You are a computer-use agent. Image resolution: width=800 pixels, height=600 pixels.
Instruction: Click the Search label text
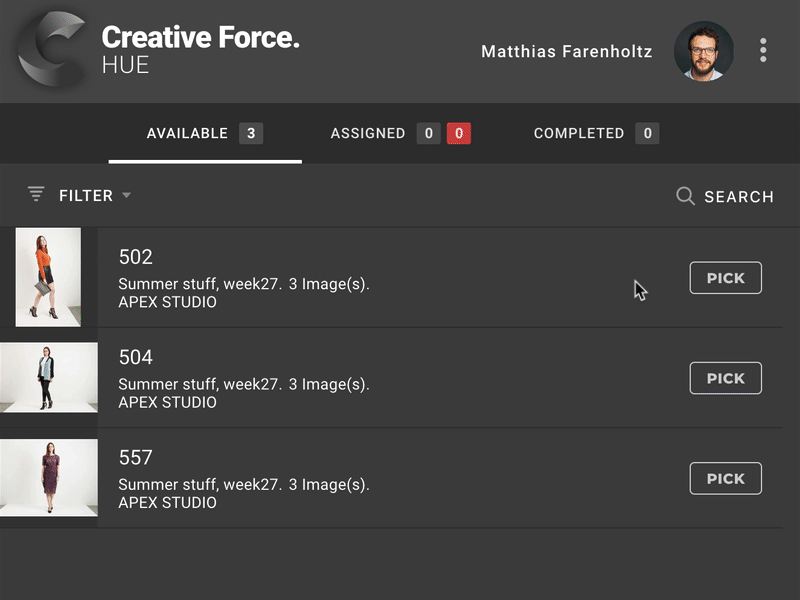click(738, 197)
